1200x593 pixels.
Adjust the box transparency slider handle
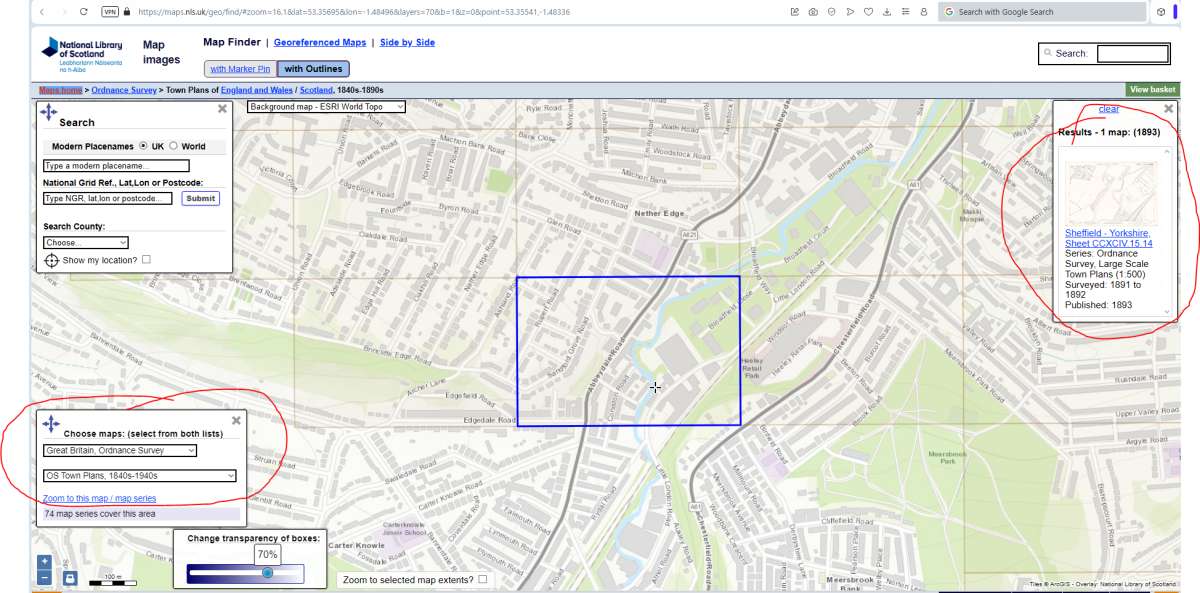(x=267, y=573)
